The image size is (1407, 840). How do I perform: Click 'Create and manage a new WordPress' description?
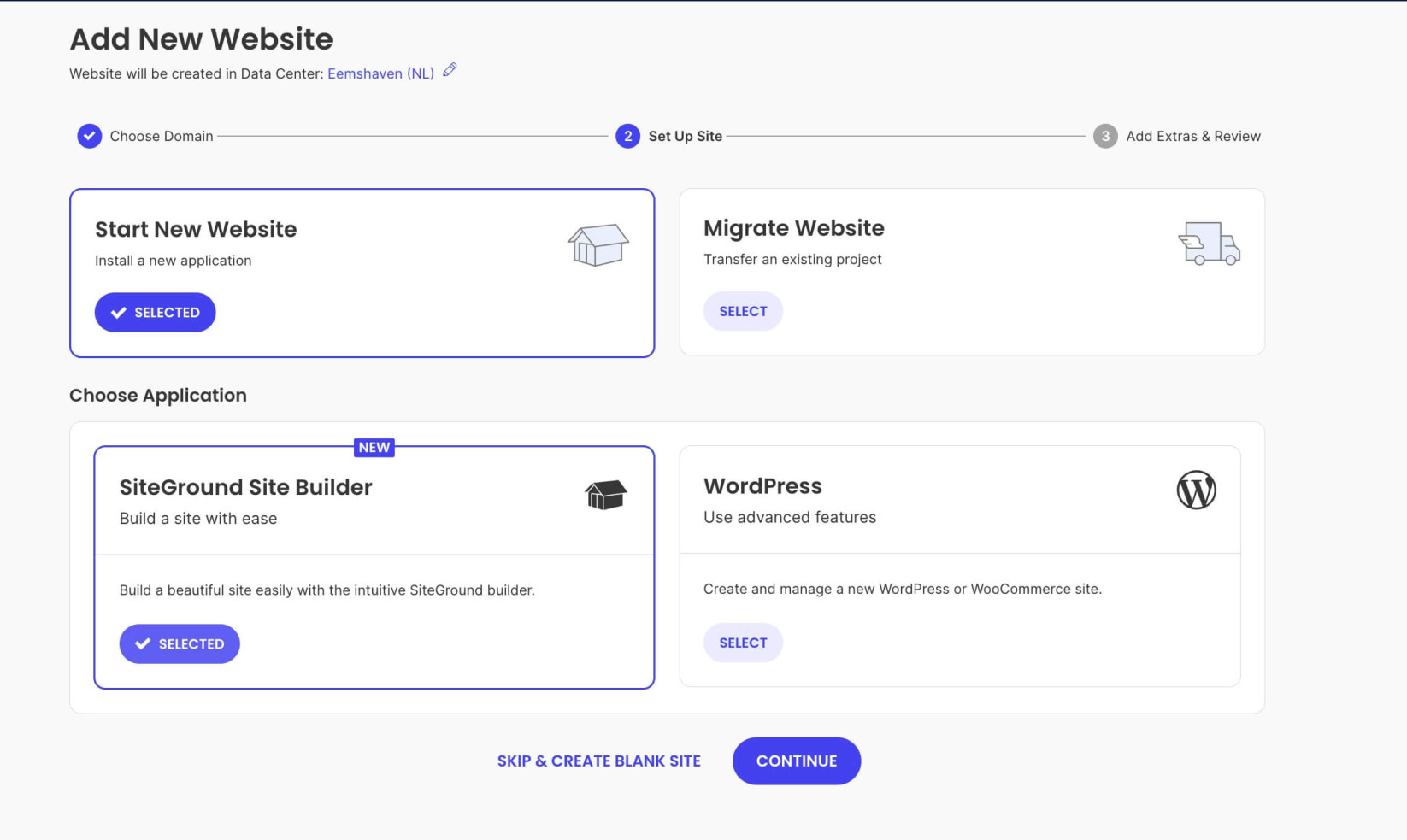(903, 590)
